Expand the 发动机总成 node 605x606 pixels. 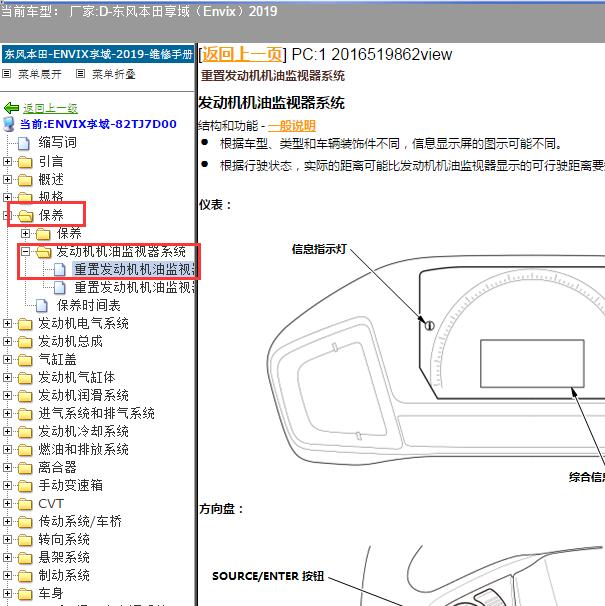pos(7,341)
